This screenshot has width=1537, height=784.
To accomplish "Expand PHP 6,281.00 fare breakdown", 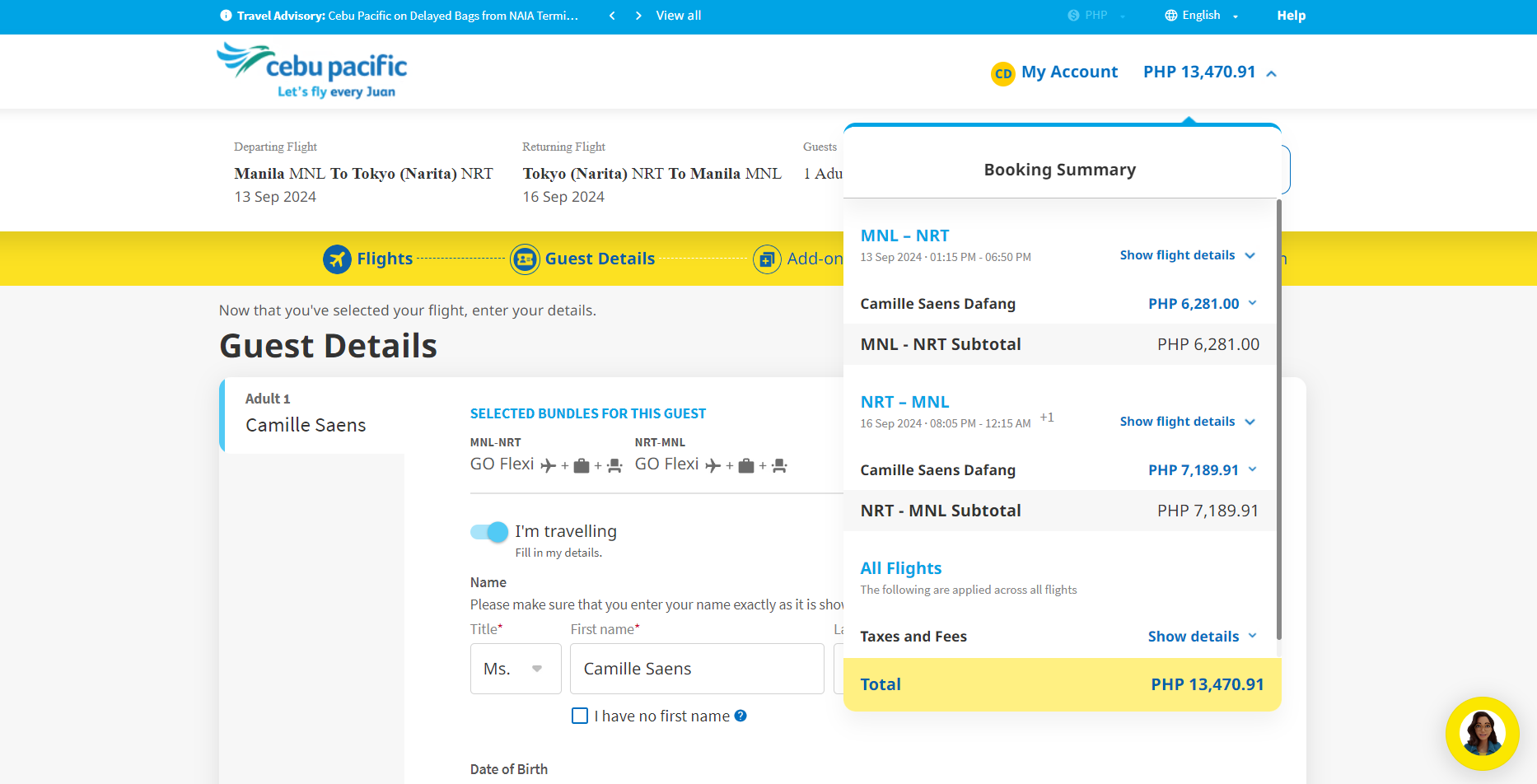I will click(x=1203, y=304).
